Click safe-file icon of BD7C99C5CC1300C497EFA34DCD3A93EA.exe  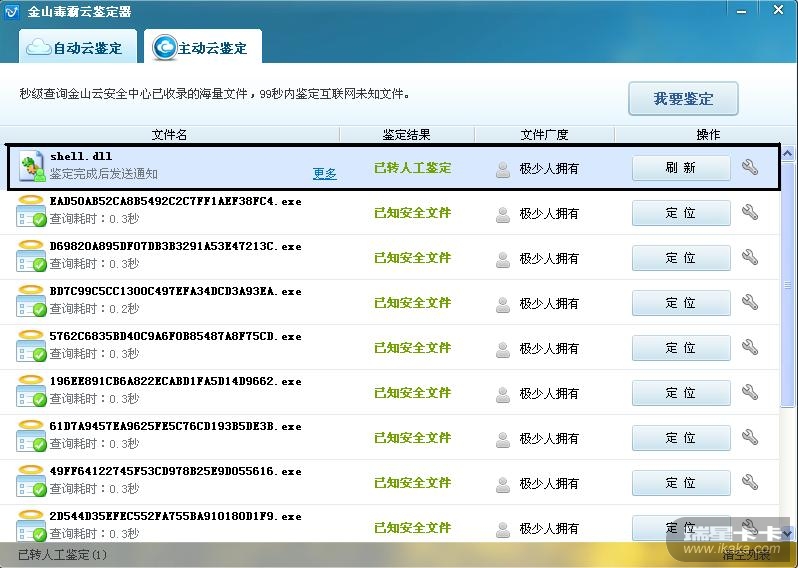pyautogui.click(x=31, y=301)
